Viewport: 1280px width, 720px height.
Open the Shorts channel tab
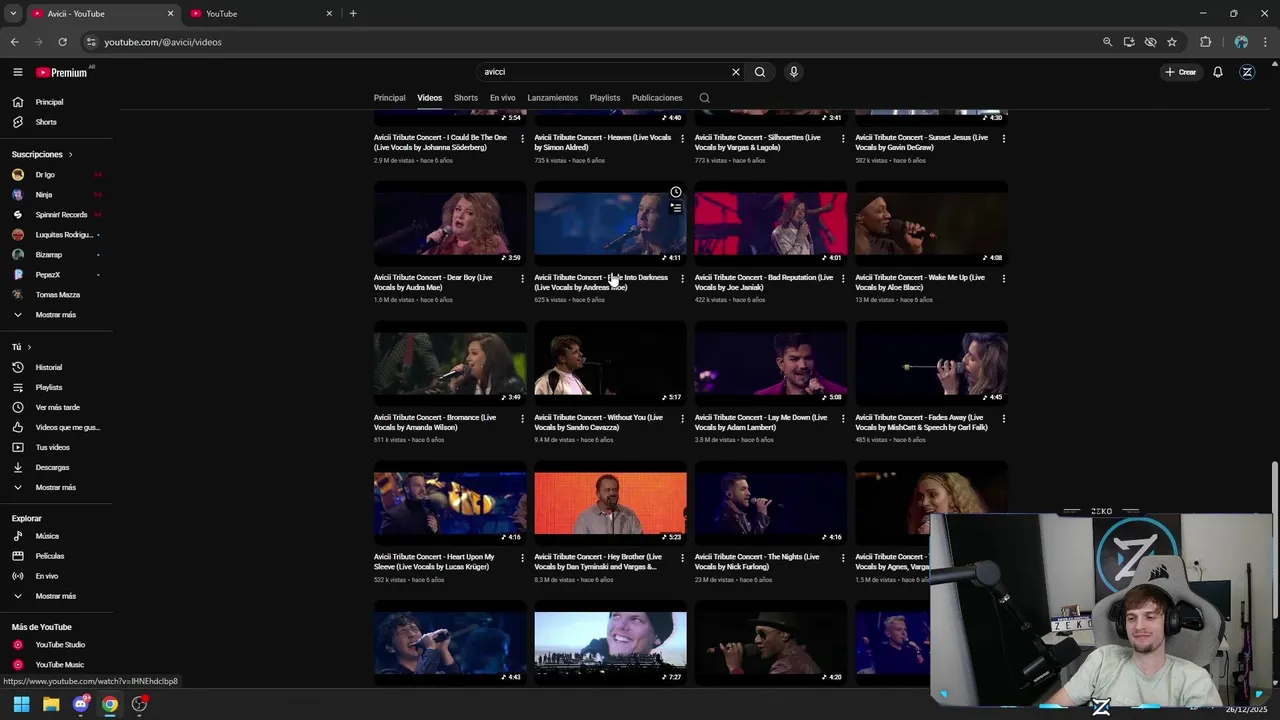[x=466, y=98]
